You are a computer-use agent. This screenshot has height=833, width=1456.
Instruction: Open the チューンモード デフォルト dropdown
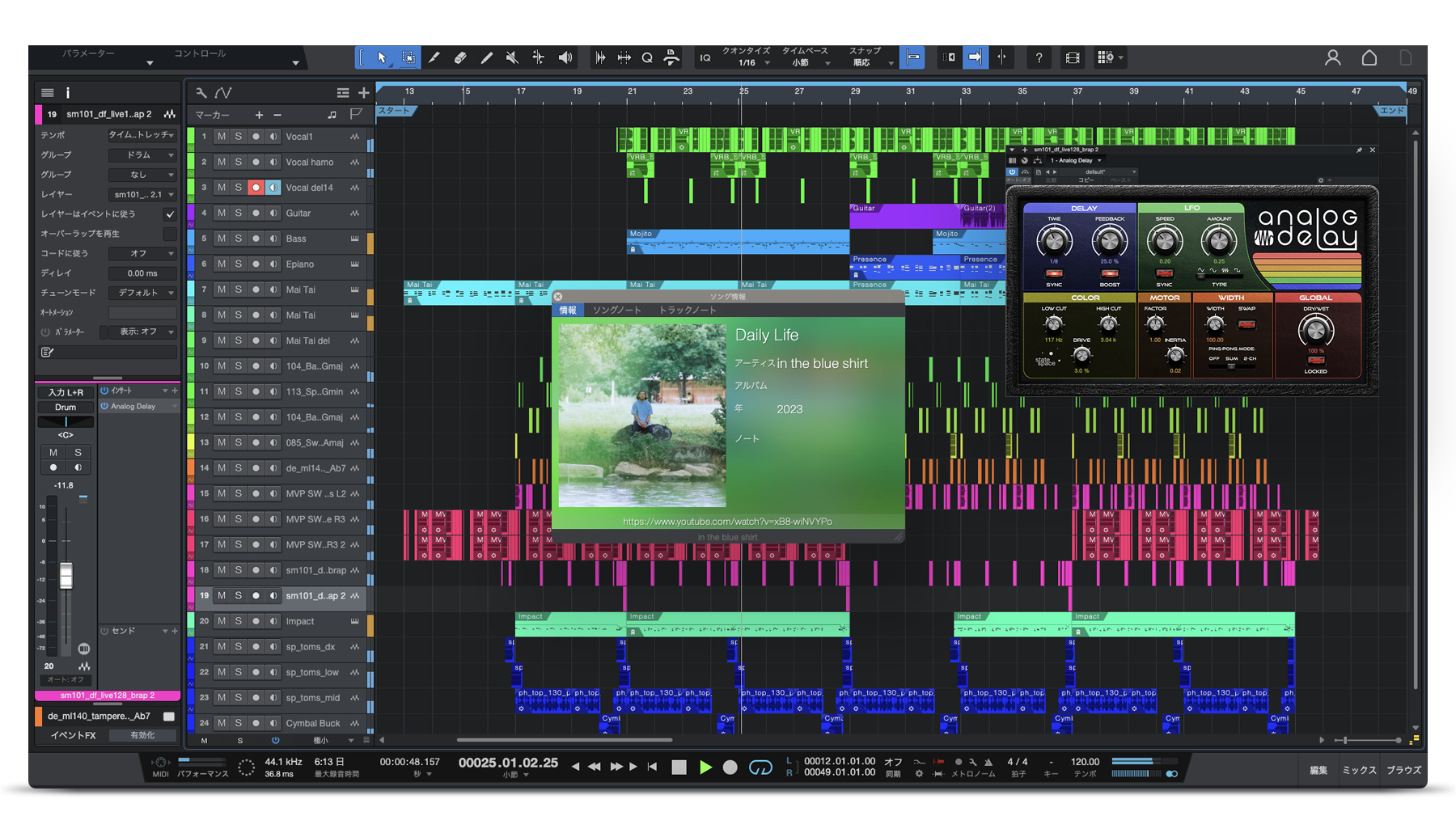tap(142, 293)
